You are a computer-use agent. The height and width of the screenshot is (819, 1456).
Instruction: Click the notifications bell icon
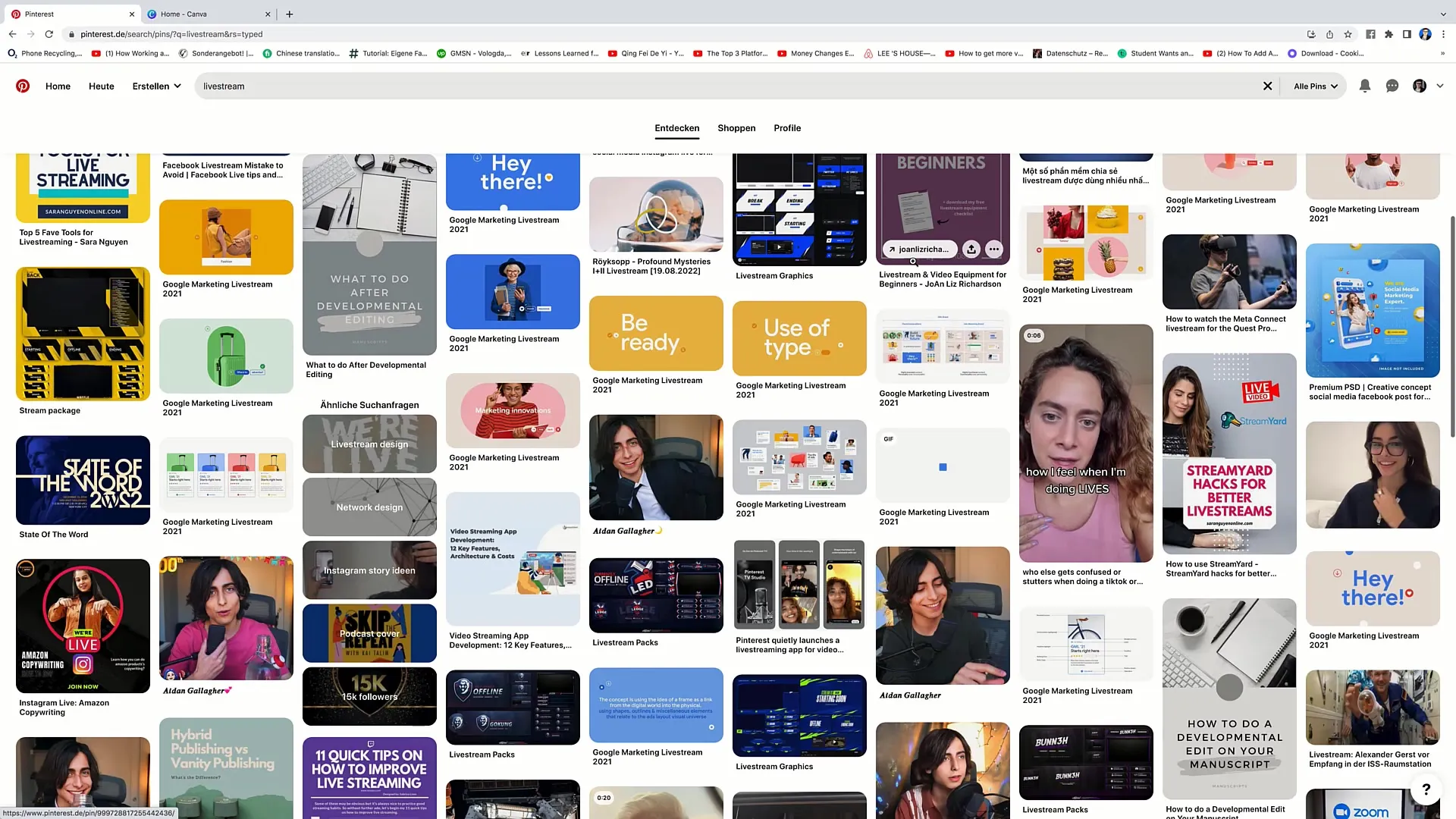pyautogui.click(x=1365, y=86)
